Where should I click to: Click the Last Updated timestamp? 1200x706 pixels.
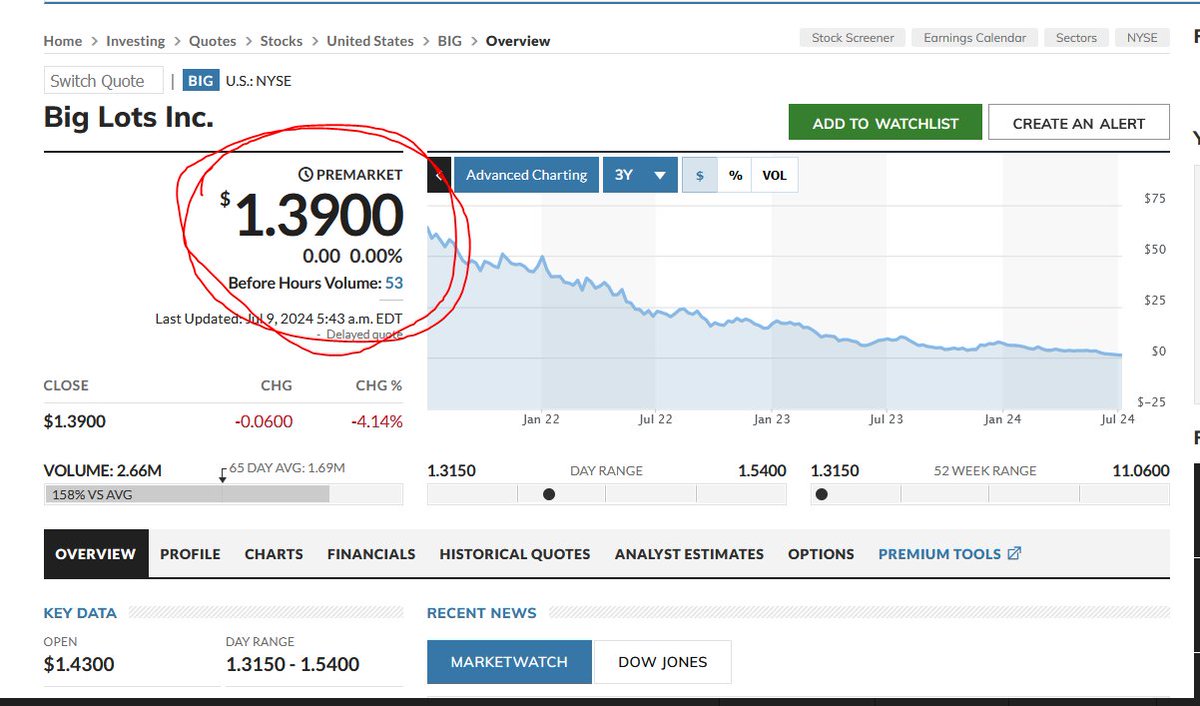pos(279,319)
